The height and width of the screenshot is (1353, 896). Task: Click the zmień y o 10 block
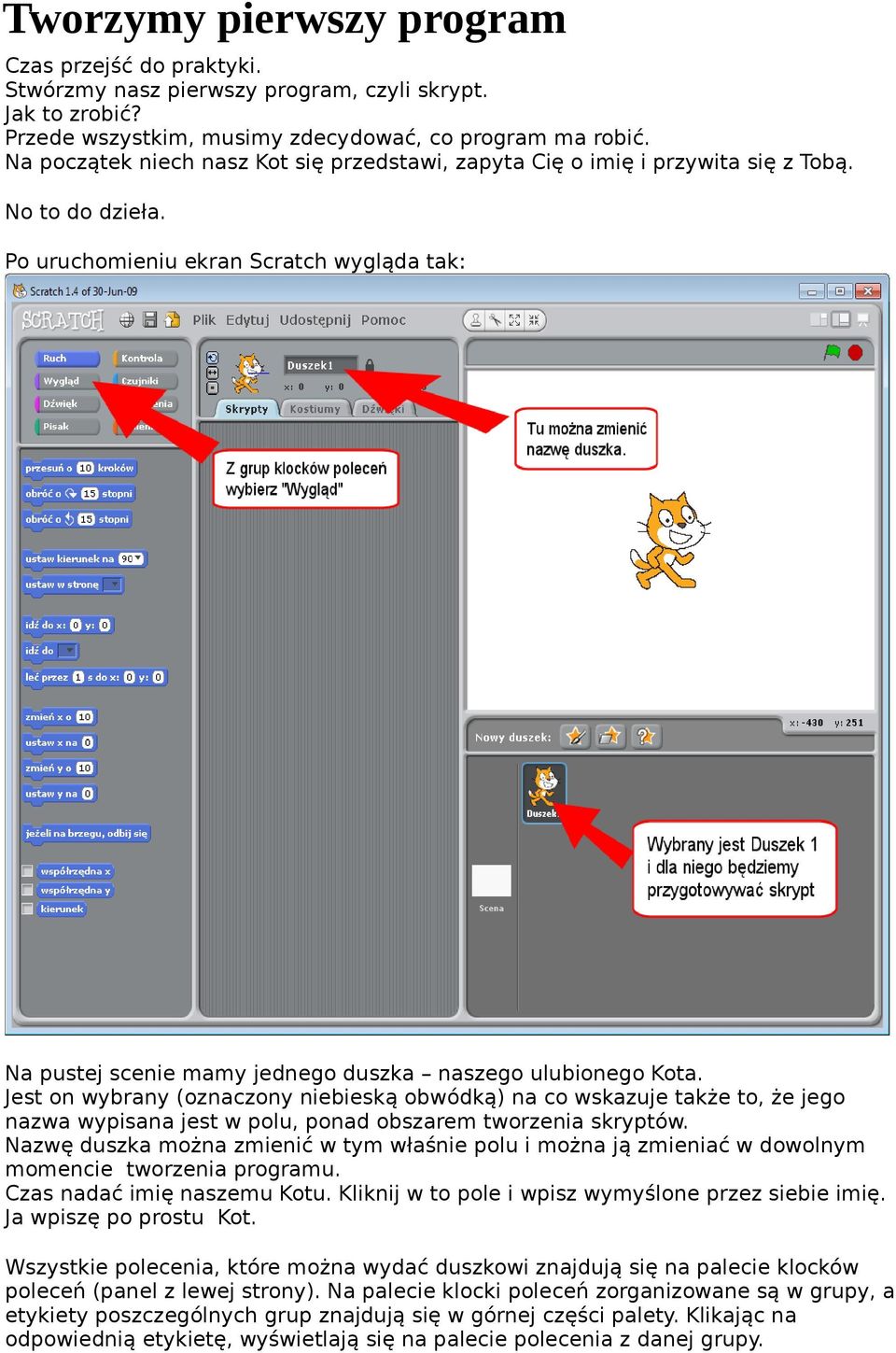60,768
